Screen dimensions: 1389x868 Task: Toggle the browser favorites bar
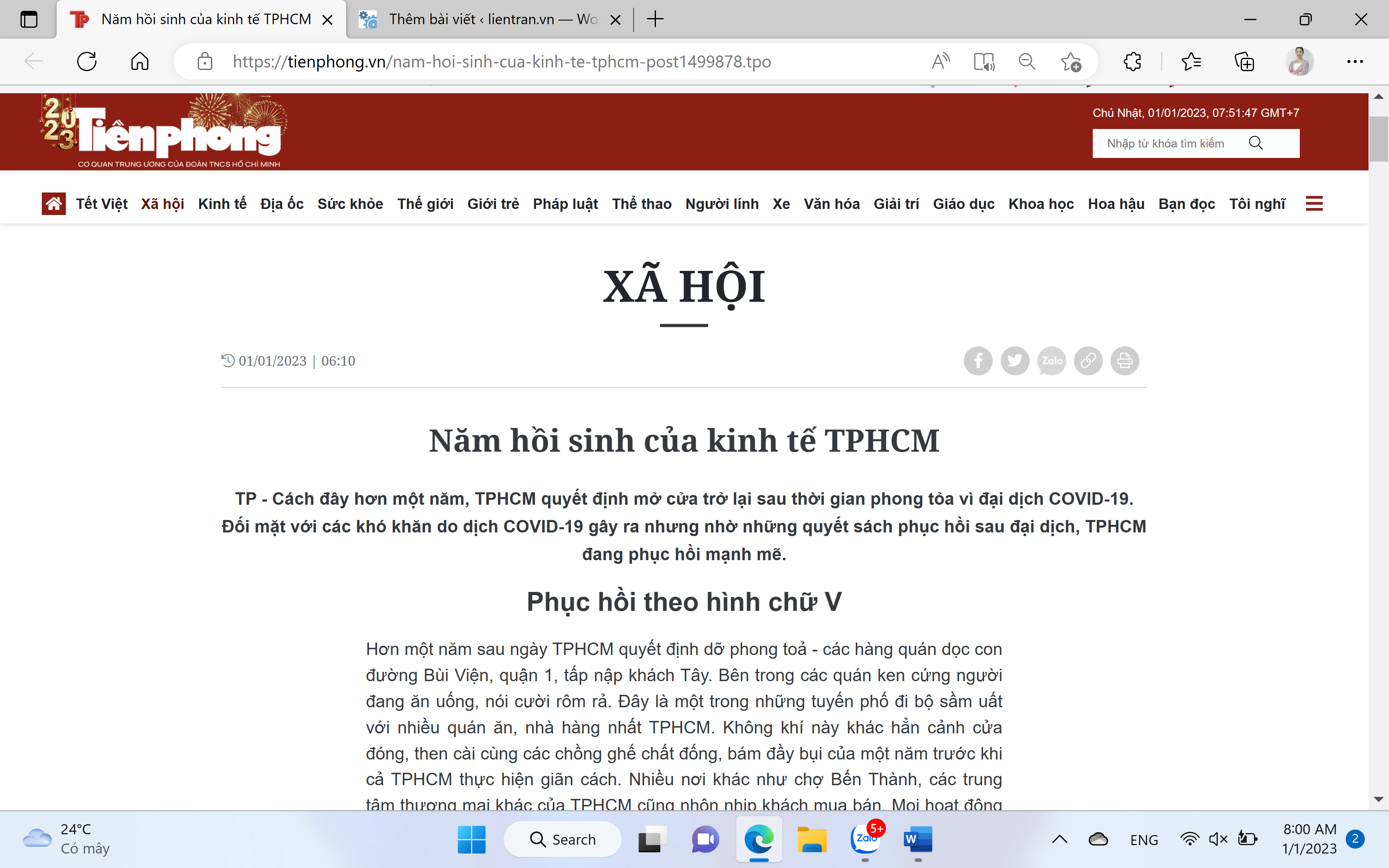(1190, 62)
